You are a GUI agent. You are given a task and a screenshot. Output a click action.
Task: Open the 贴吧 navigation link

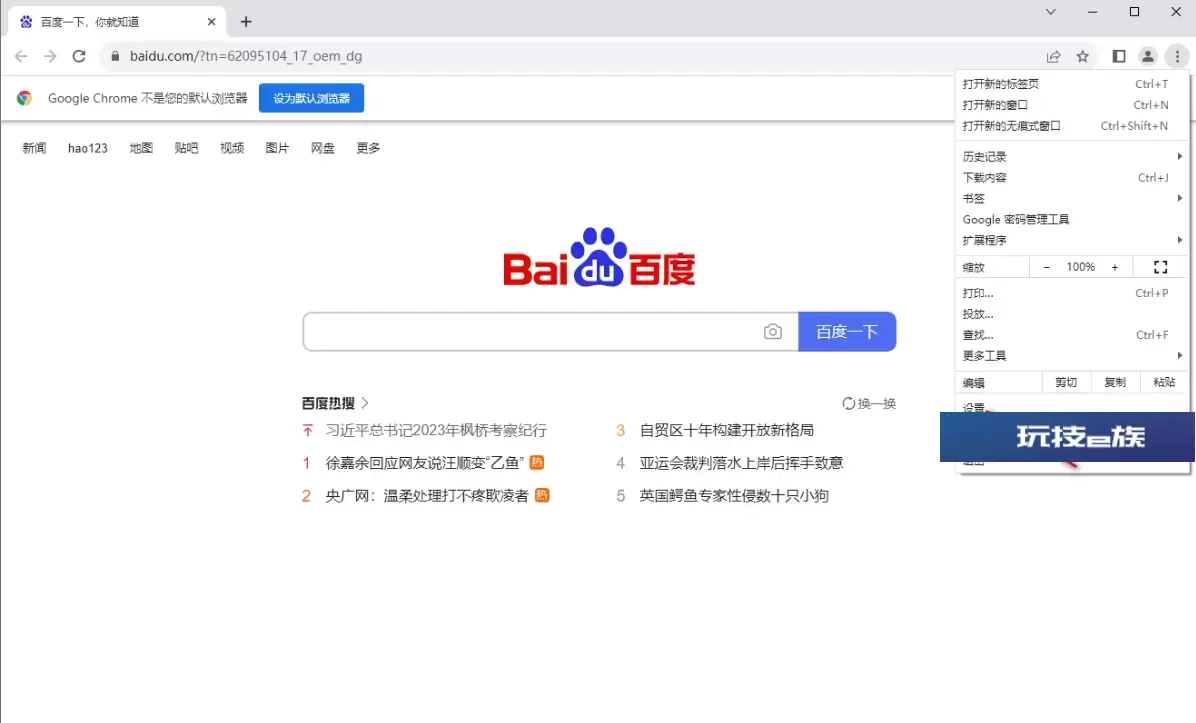186,148
